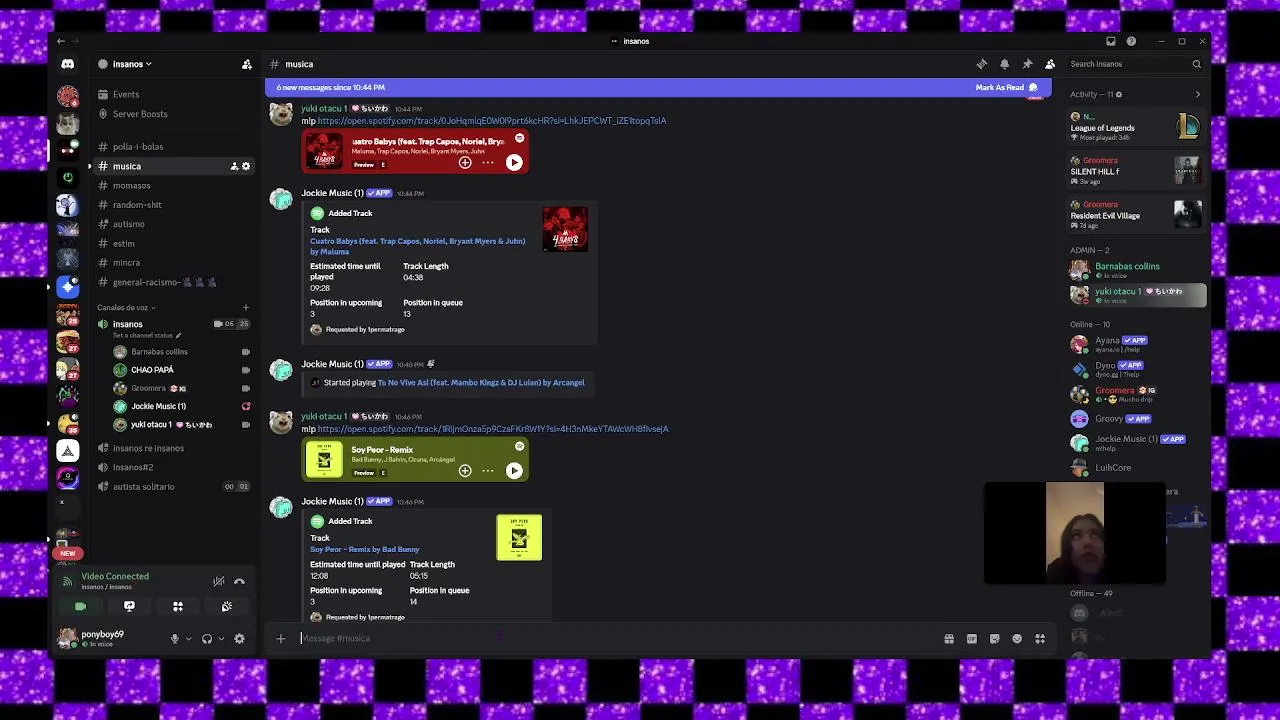Start an activity from the voice panel
This screenshot has width=1280, height=720.
(x=178, y=606)
